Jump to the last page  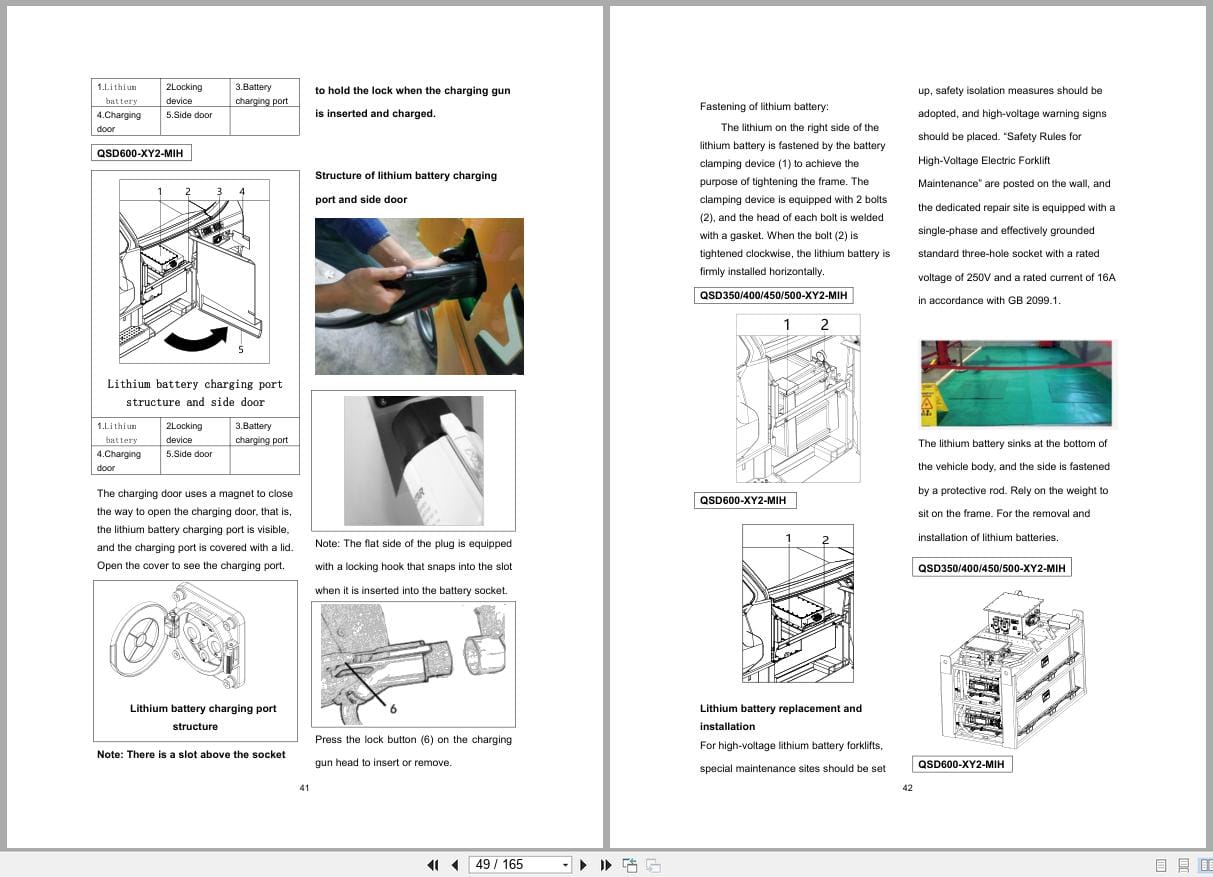605,865
